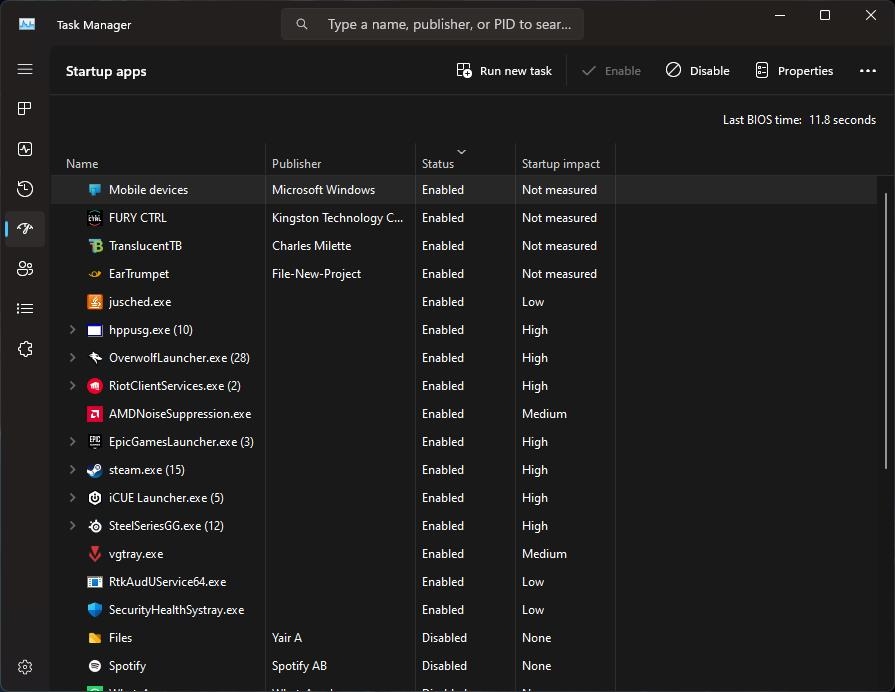Click Medium impact for vgtray.exe
This screenshot has width=895, height=692.
544,554
